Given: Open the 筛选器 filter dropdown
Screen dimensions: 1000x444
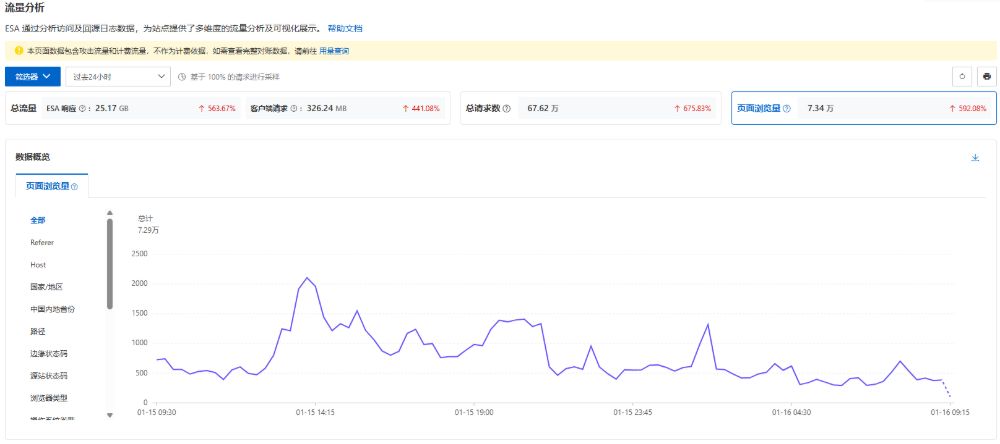Looking at the screenshot, I should [x=32, y=76].
